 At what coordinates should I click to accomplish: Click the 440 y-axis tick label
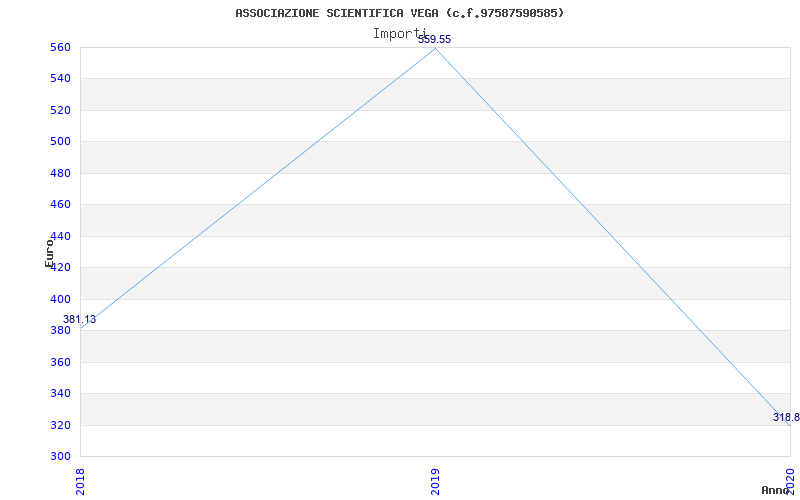coord(60,236)
